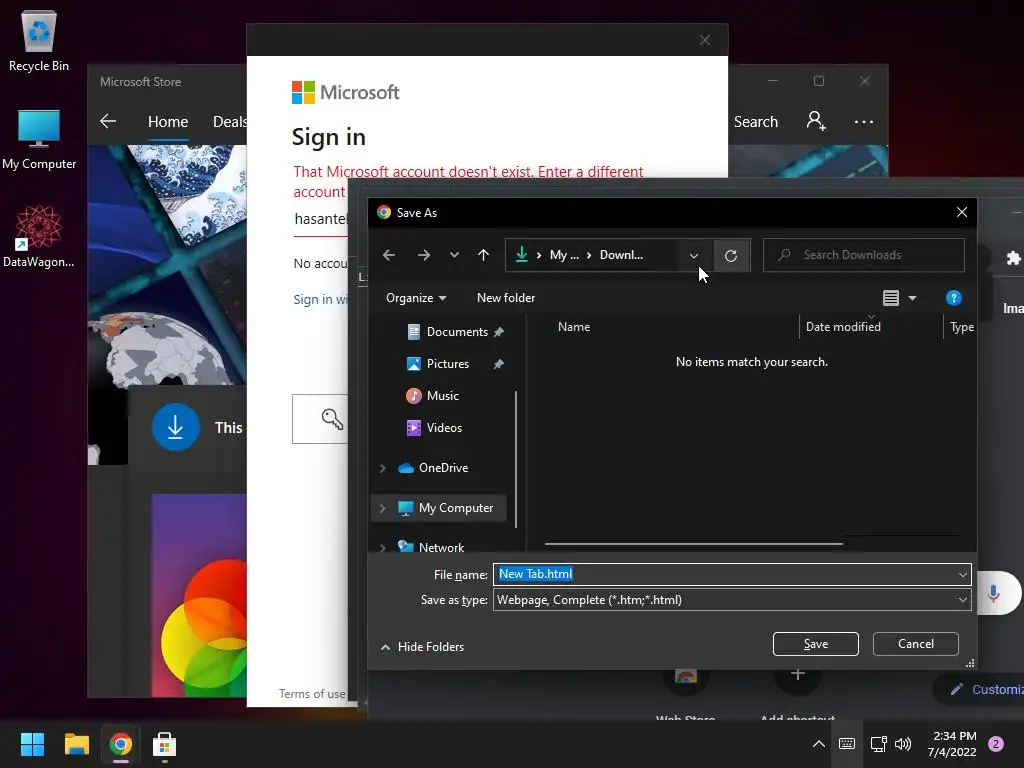Open Chrome extensions puzzle icon
This screenshot has width=1024, height=768.
pos(1014,258)
